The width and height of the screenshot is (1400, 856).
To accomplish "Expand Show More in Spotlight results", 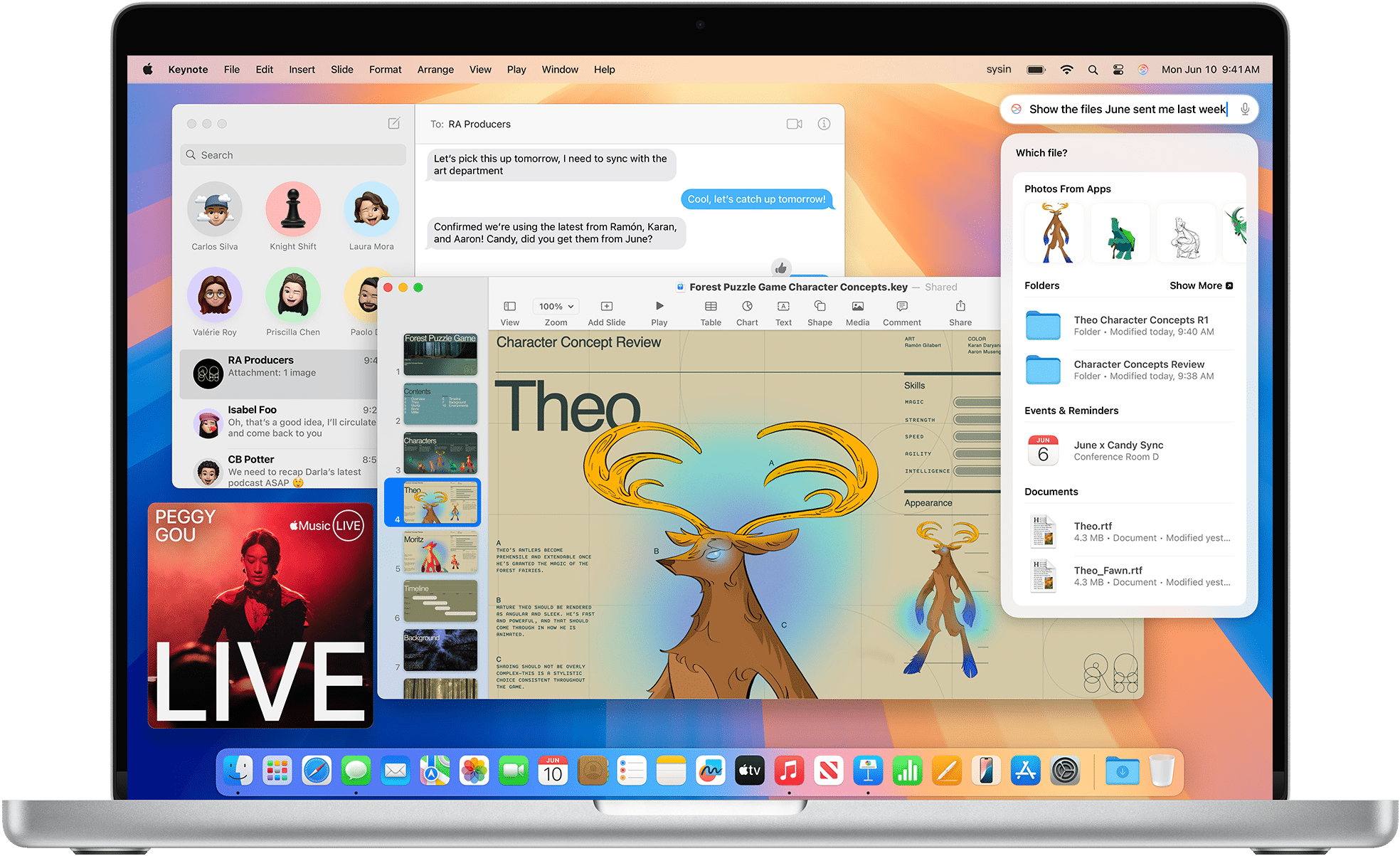I will click(x=1200, y=290).
